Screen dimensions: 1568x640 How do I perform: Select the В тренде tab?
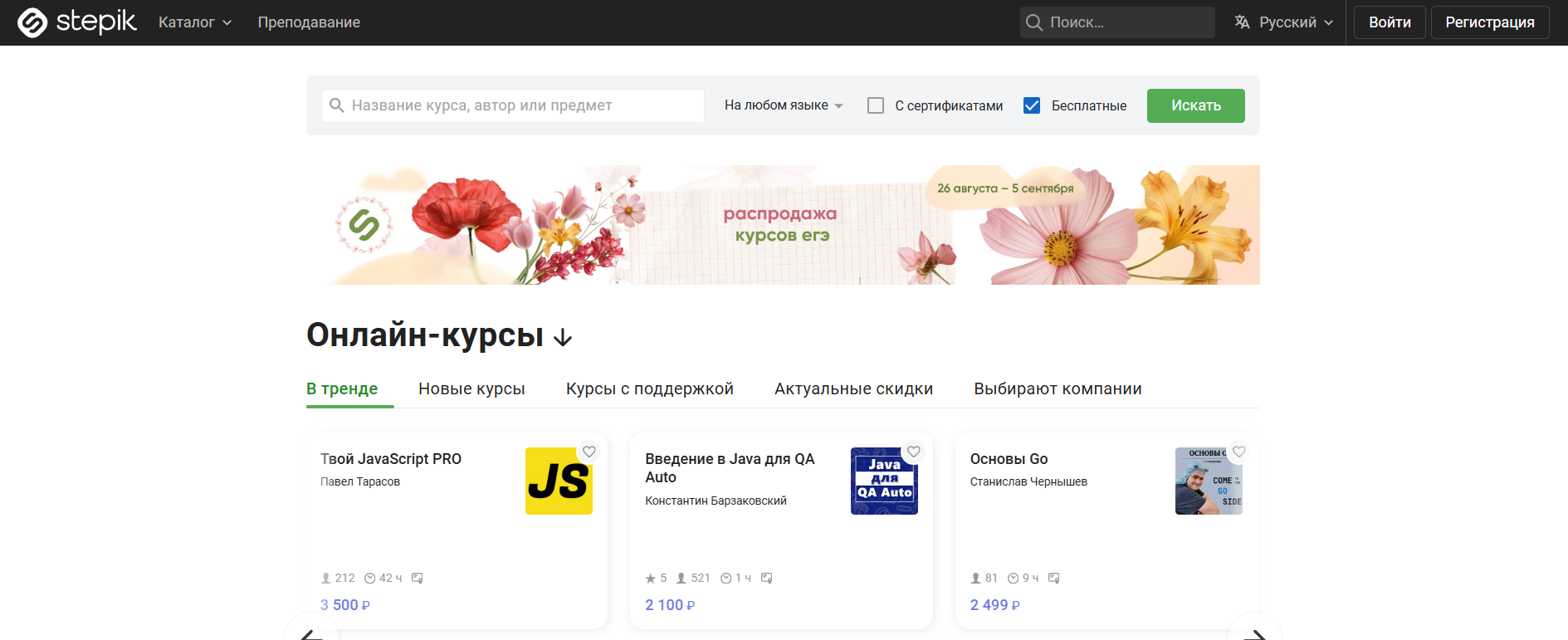(342, 388)
